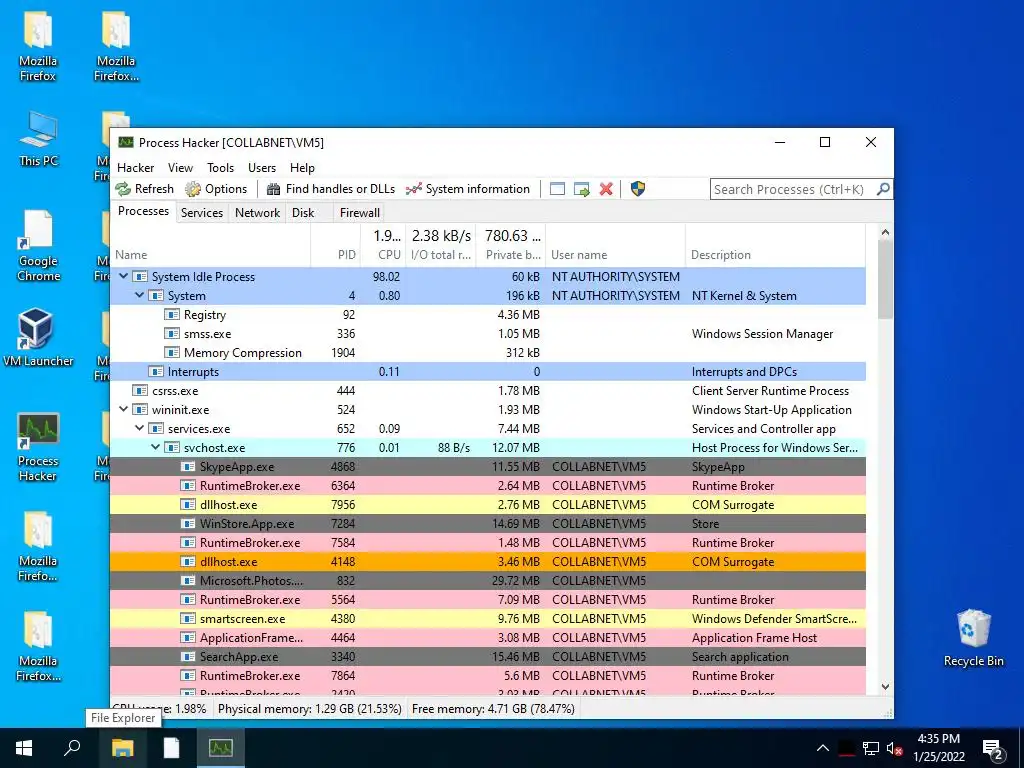Click Physical memory in the status bar
The image size is (1024, 768).
[x=310, y=709]
